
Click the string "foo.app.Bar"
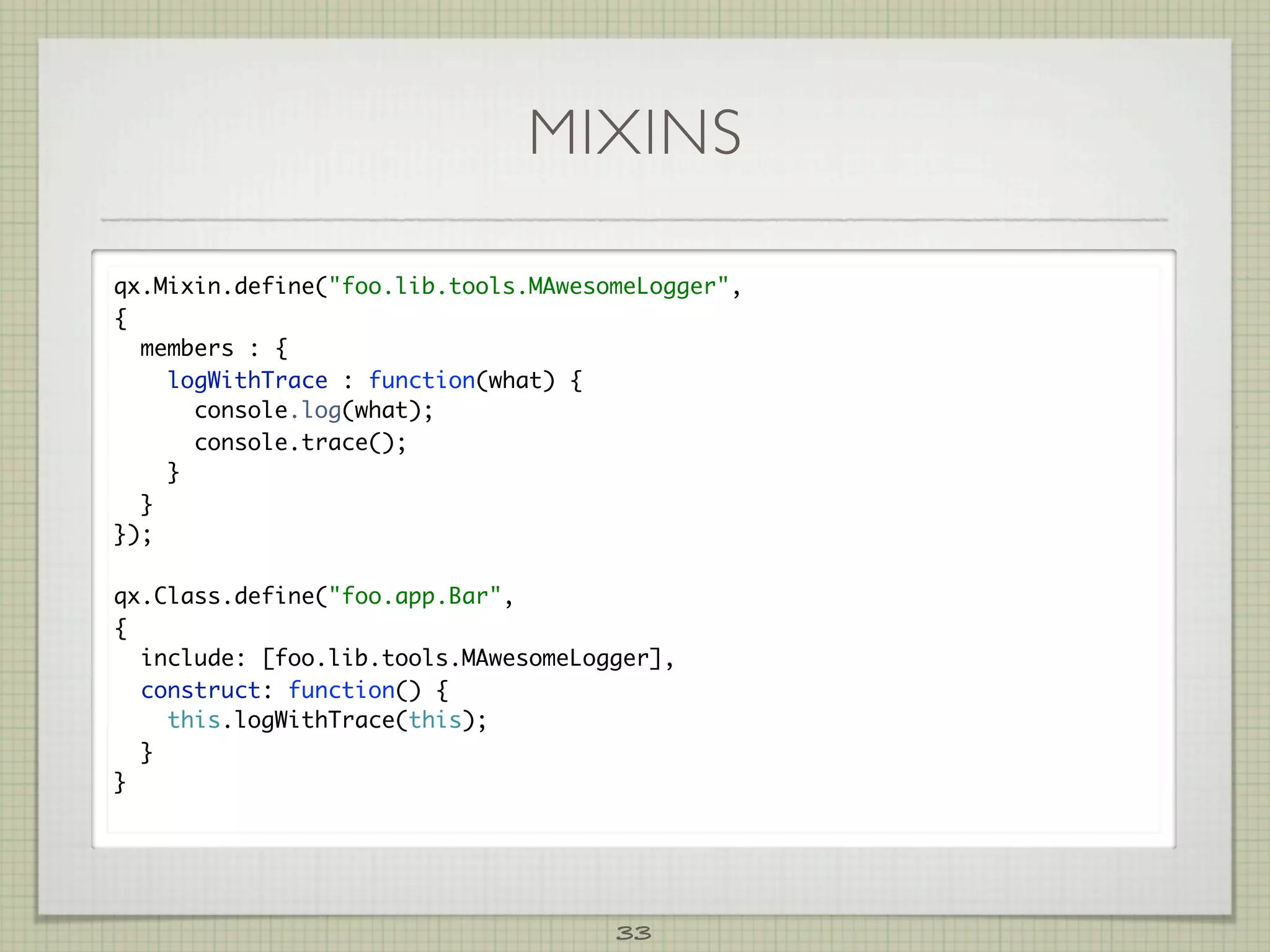click(415, 596)
